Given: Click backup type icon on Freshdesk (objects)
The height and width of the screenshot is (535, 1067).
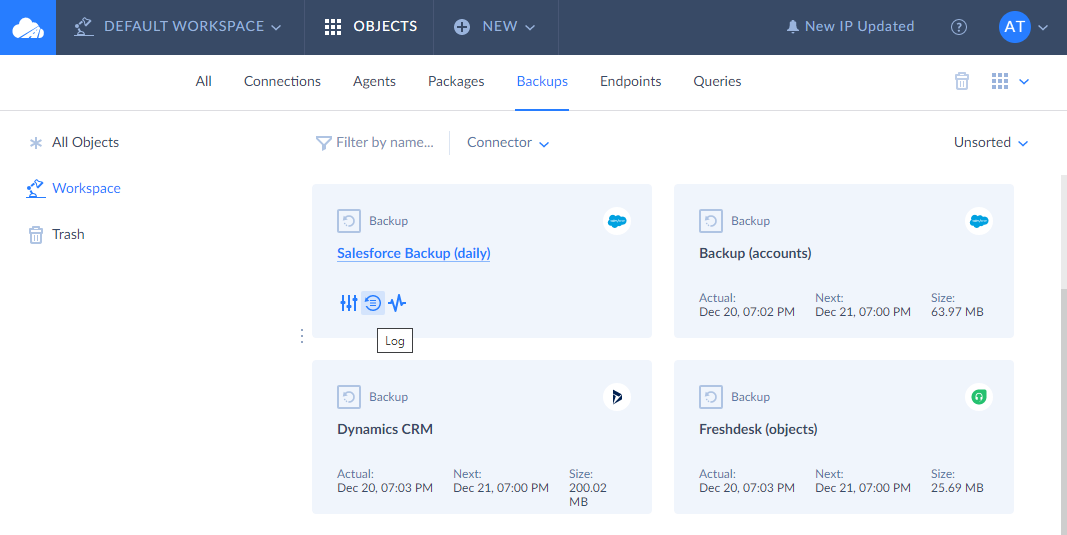Looking at the screenshot, I should point(710,397).
